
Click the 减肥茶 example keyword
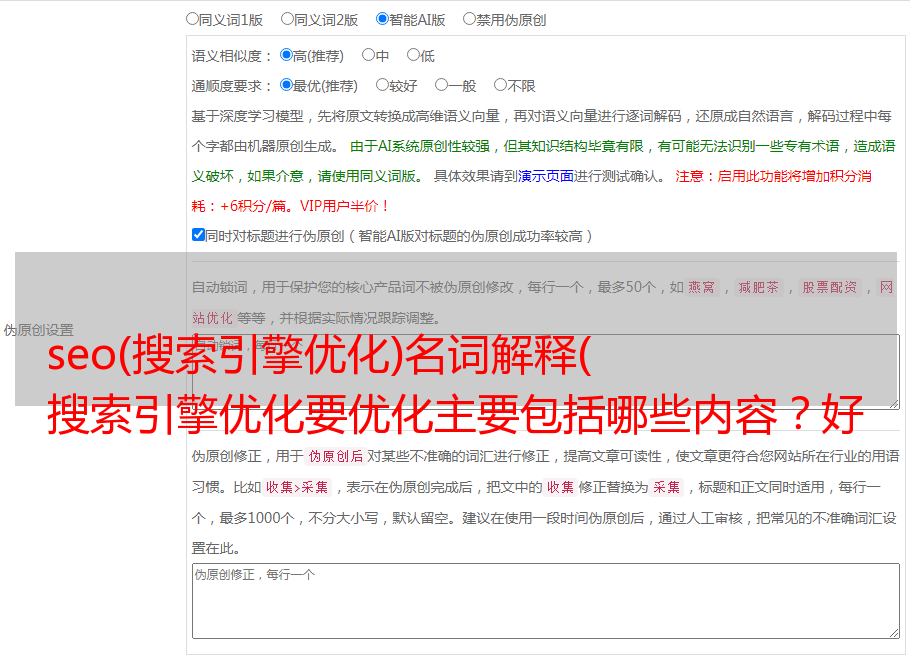tap(758, 287)
